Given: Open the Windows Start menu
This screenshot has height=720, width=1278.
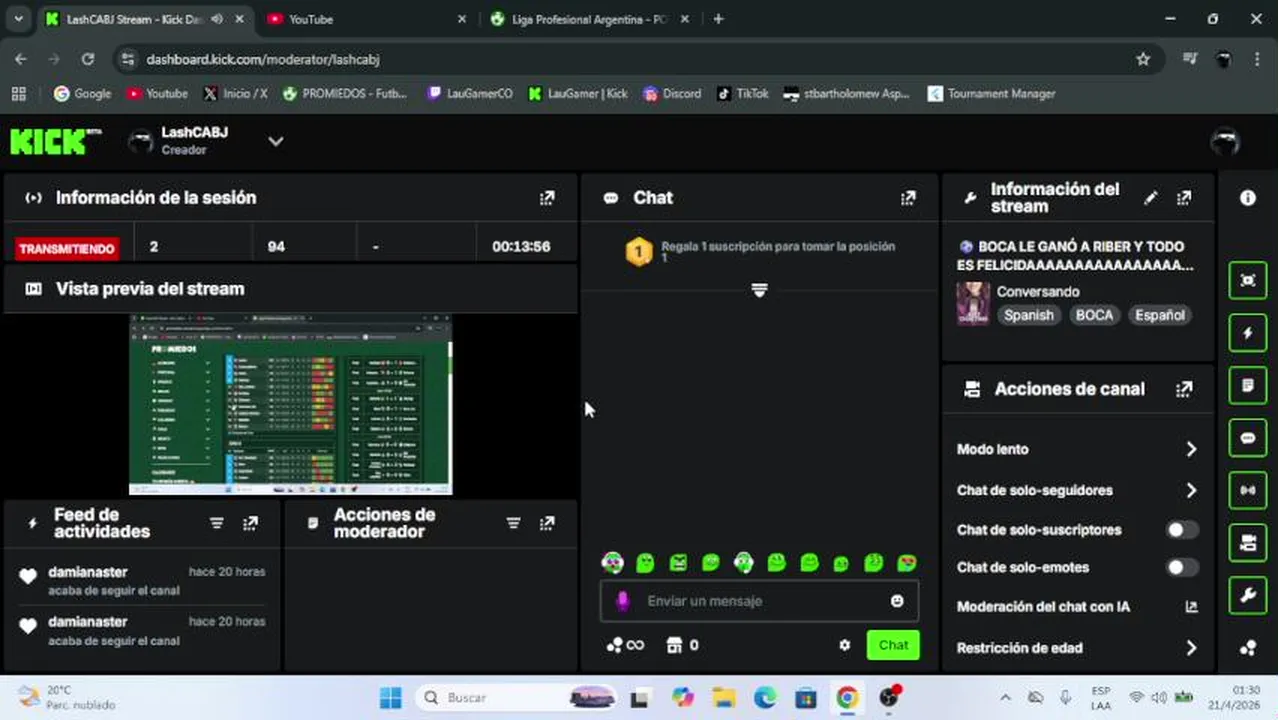Looking at the screenshot, I should (391, 697).
